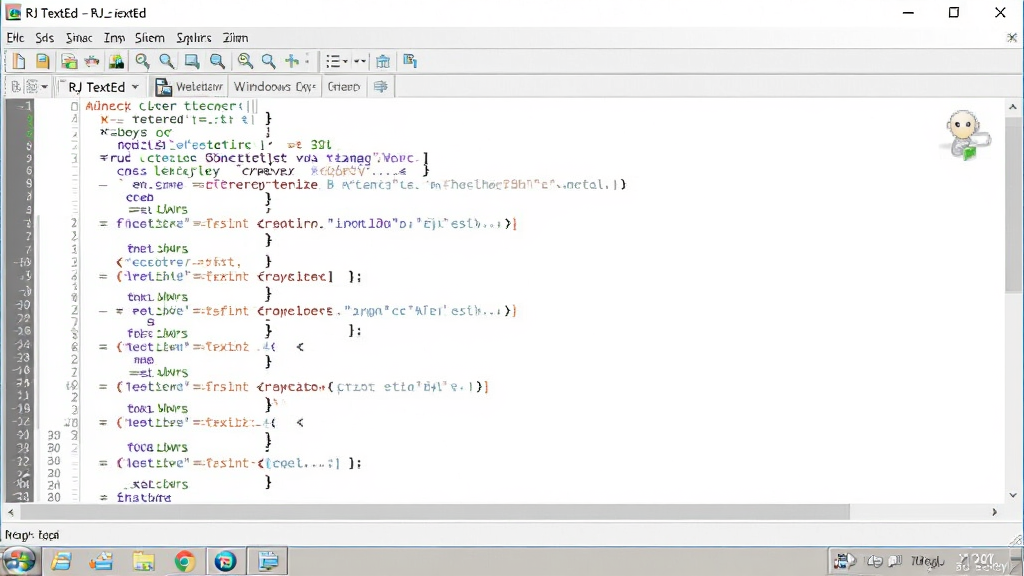Click the blue bin icon in the toolbar
The width and height of the screenshot is (1024, 576).
click(383, 61)
